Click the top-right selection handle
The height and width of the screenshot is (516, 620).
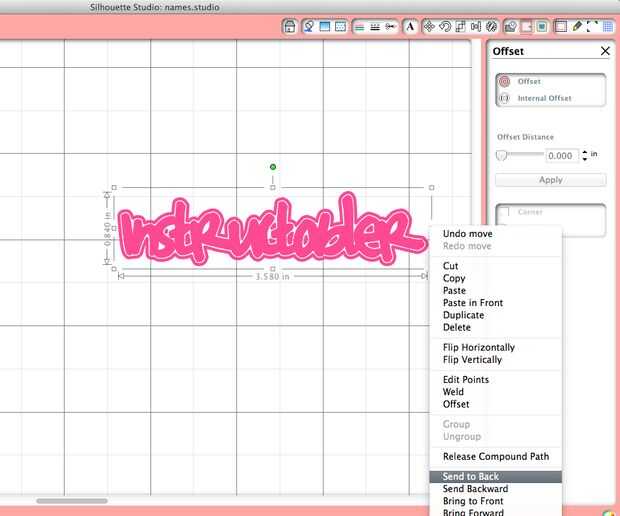[x=431, y=187]
